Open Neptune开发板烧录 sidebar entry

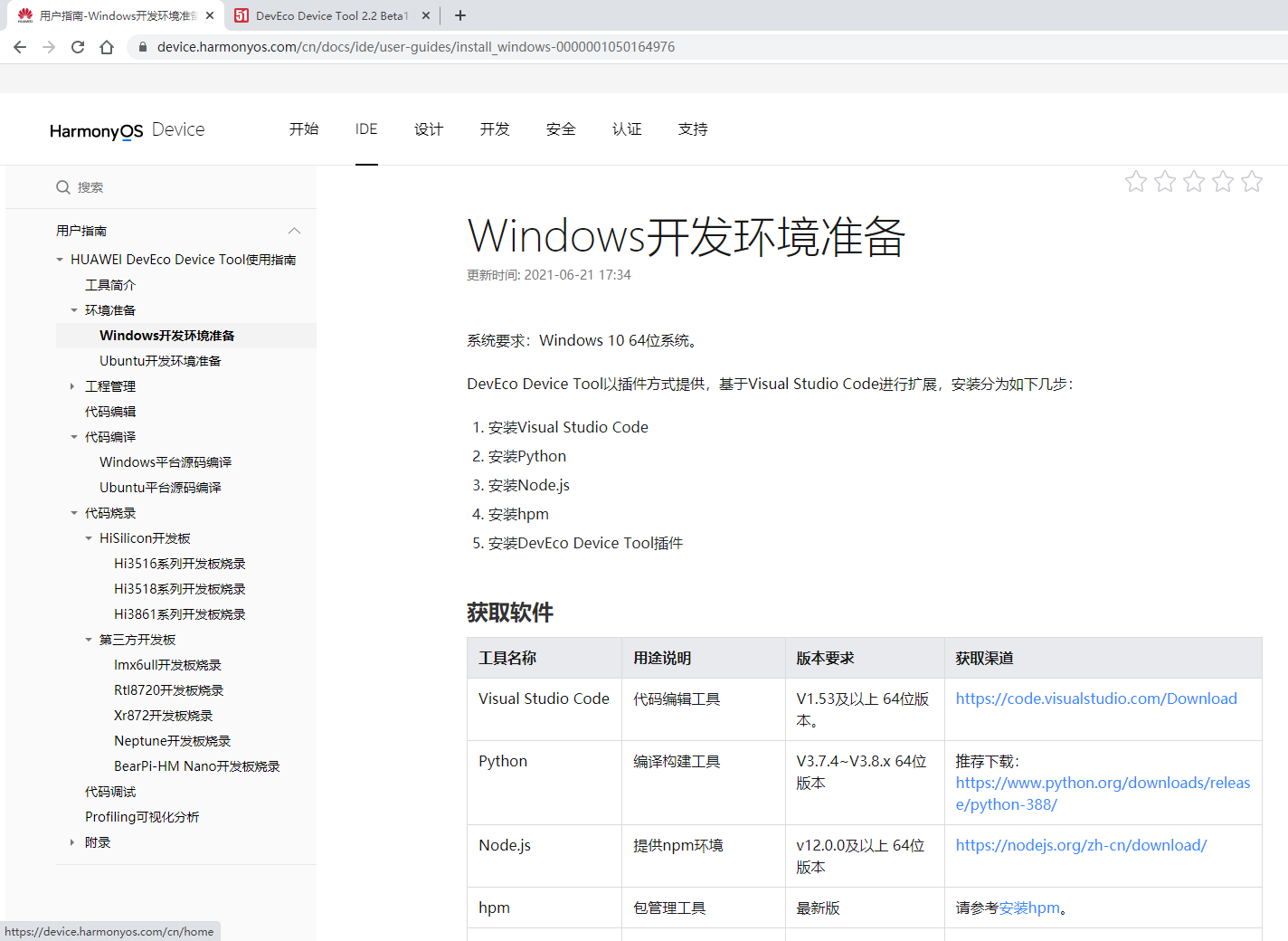pos(173,741)
